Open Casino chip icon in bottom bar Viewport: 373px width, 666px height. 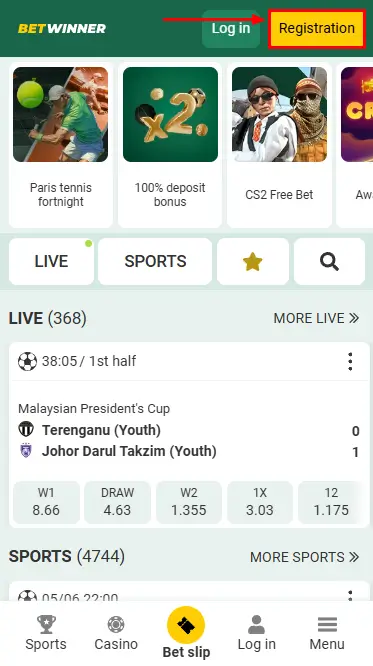[x=116, y=624]
